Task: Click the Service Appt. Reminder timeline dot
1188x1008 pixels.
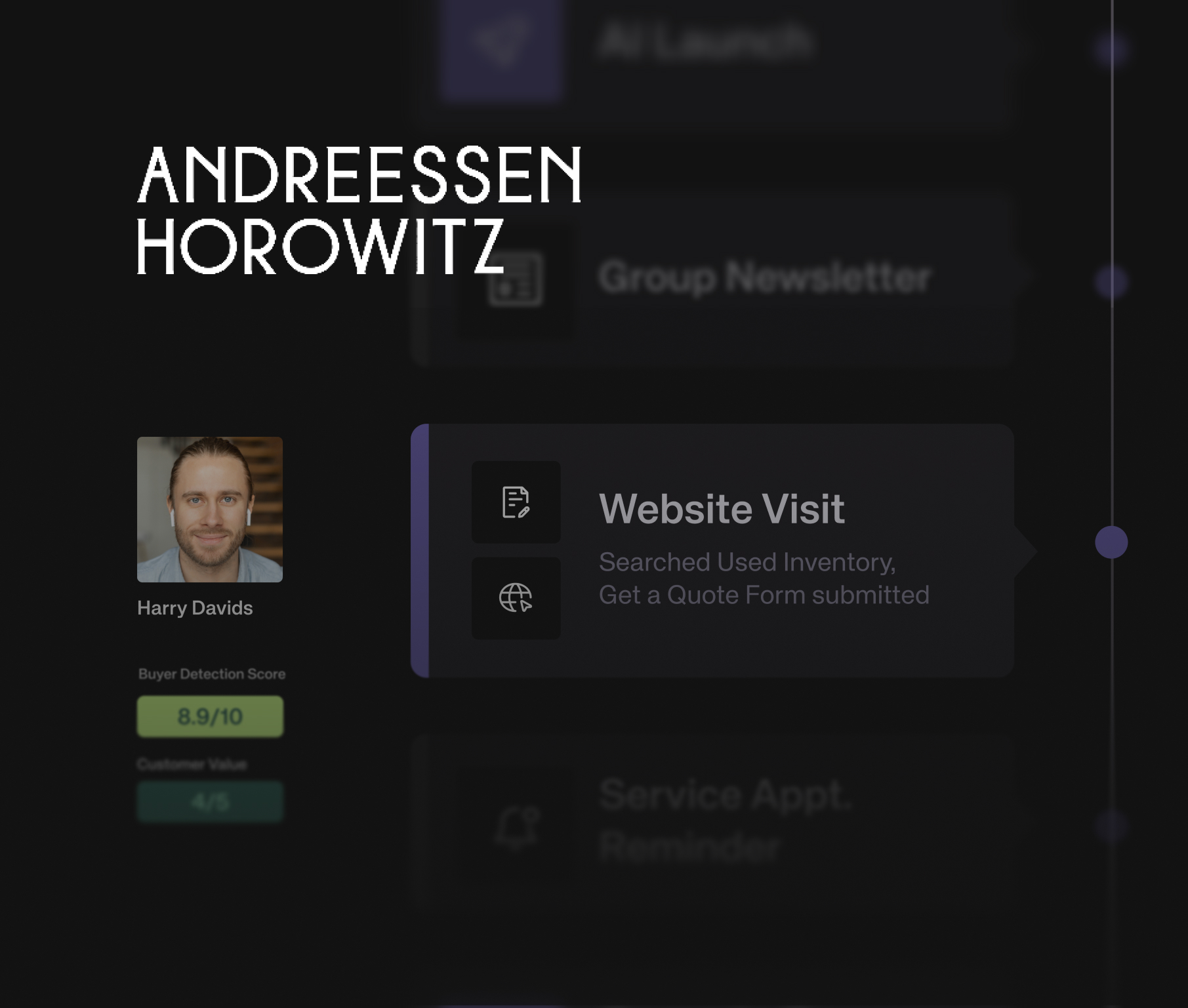Action: tap(1111, 826)
